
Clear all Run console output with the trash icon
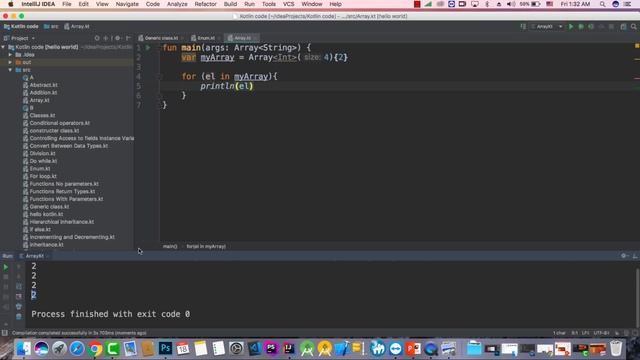[19, 316]
